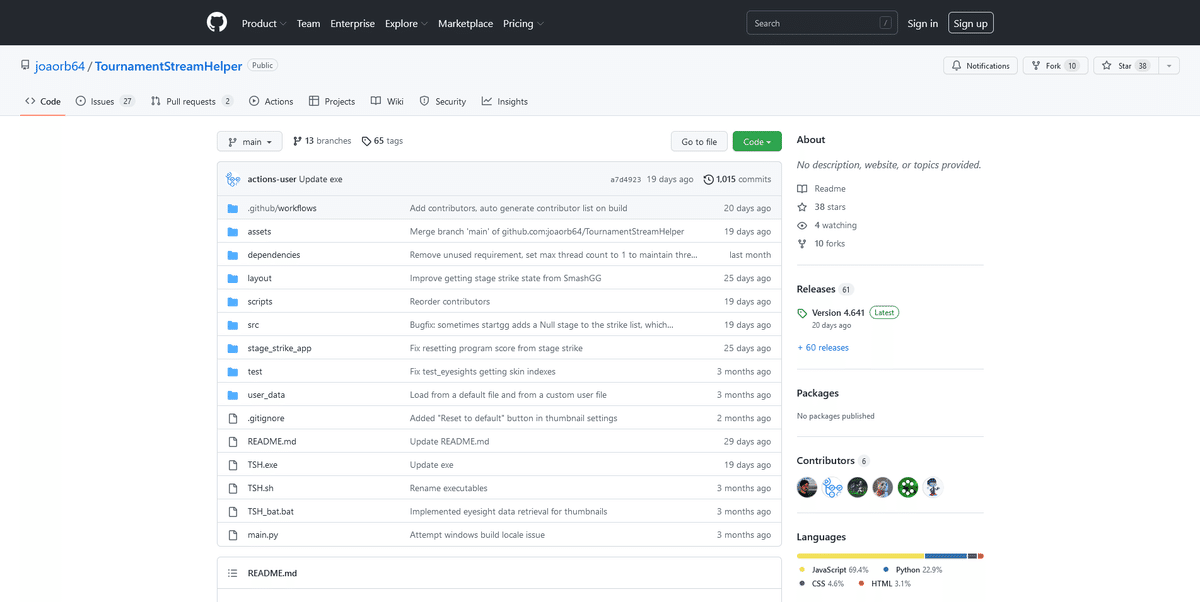Focus the Search input field
This screenshot has height=602, width=1200.
click(822, 23)
